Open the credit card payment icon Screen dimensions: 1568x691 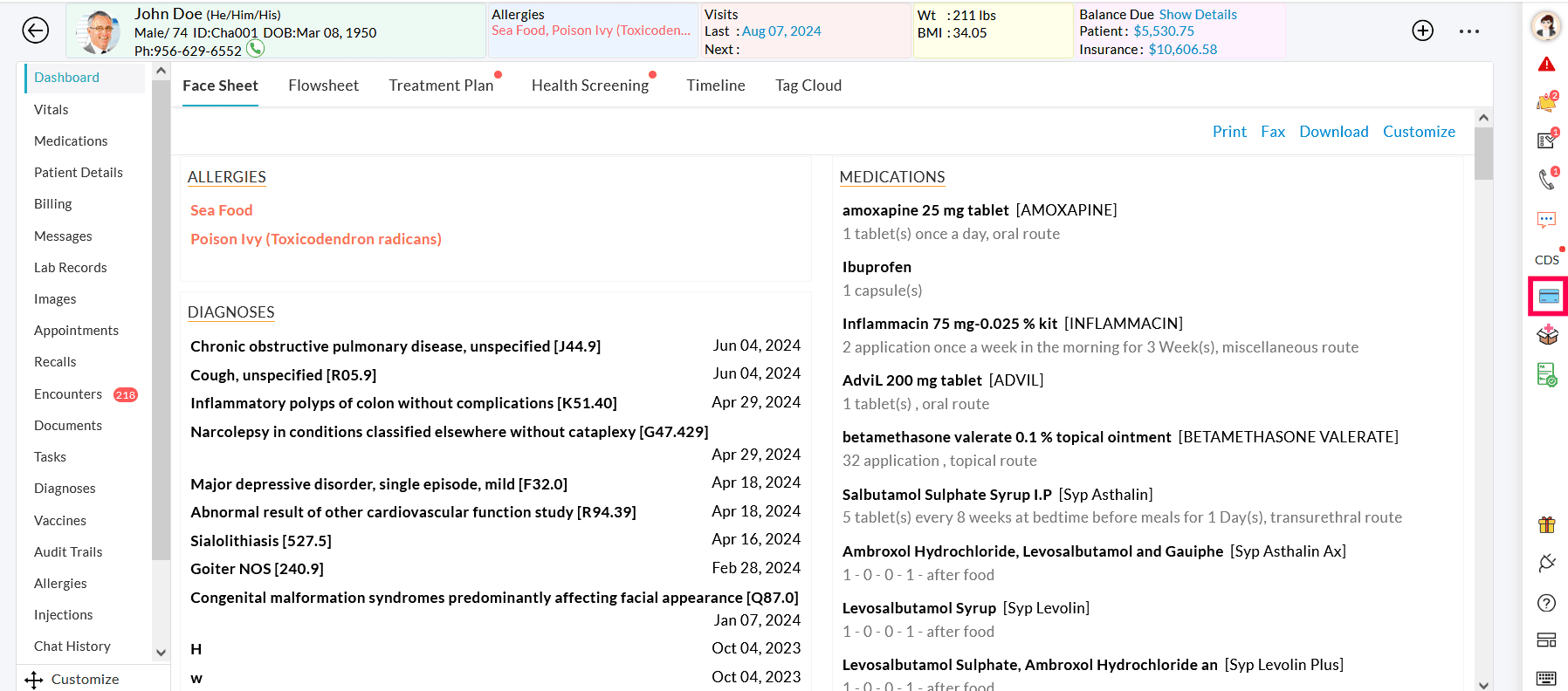click(x=1548, y=297)
